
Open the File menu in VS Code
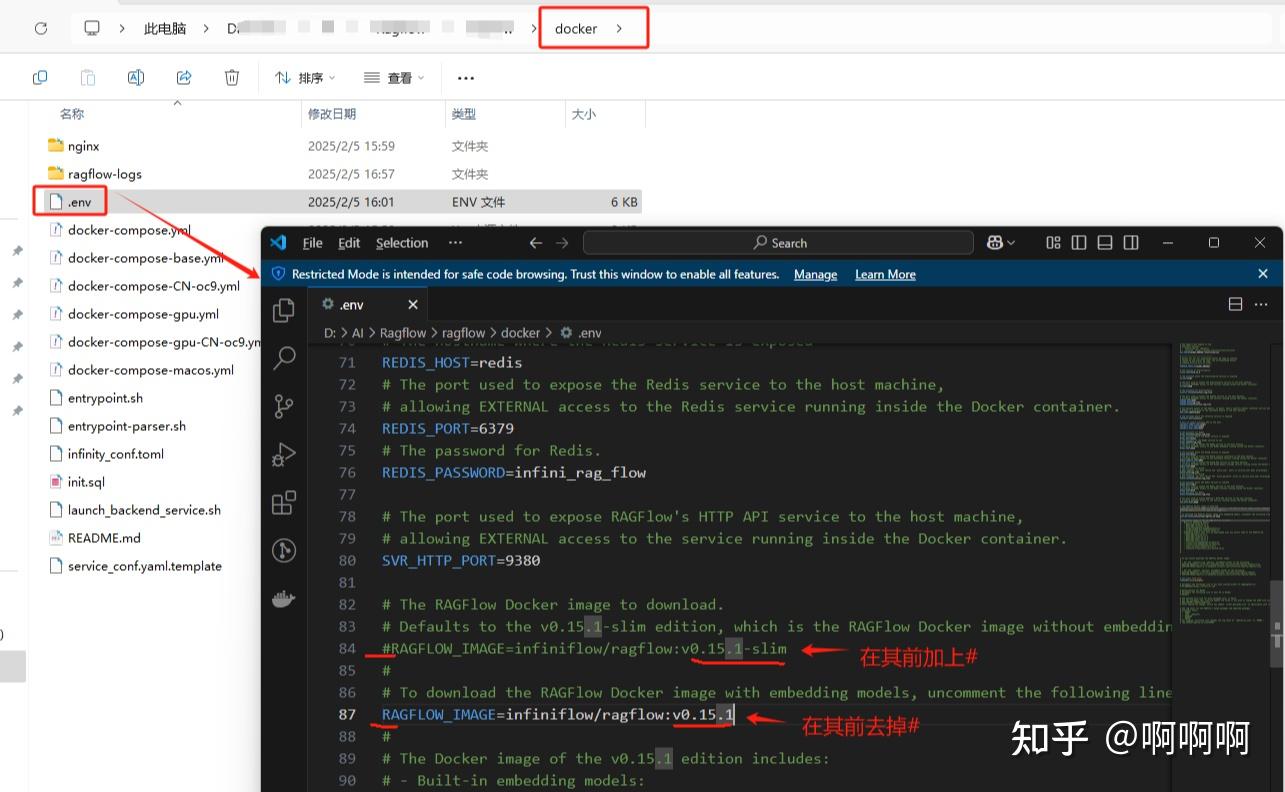pos(312,243)
